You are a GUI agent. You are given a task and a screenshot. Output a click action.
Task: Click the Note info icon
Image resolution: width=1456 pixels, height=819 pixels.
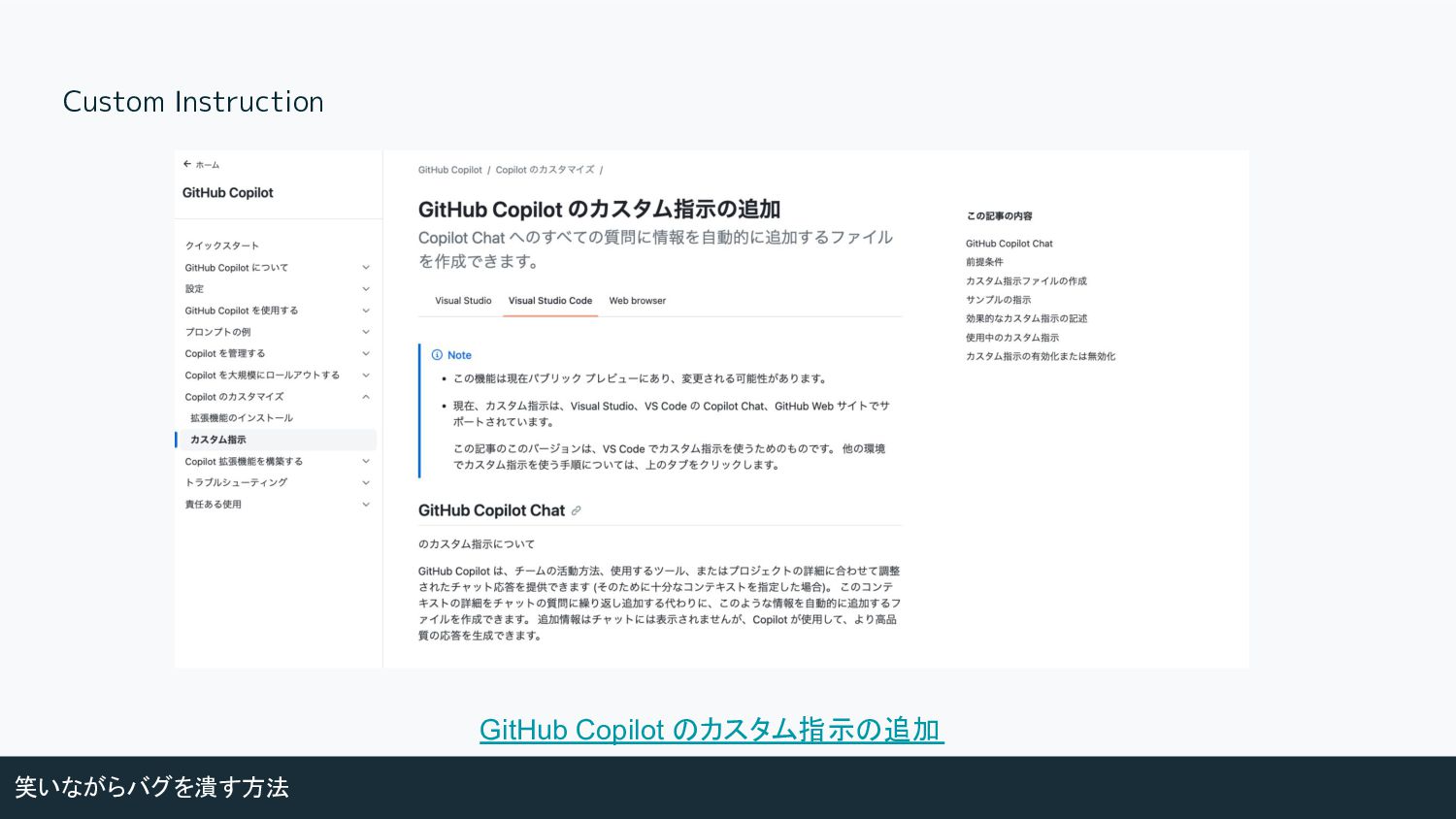pyautogui.click(x=437, y=355)
